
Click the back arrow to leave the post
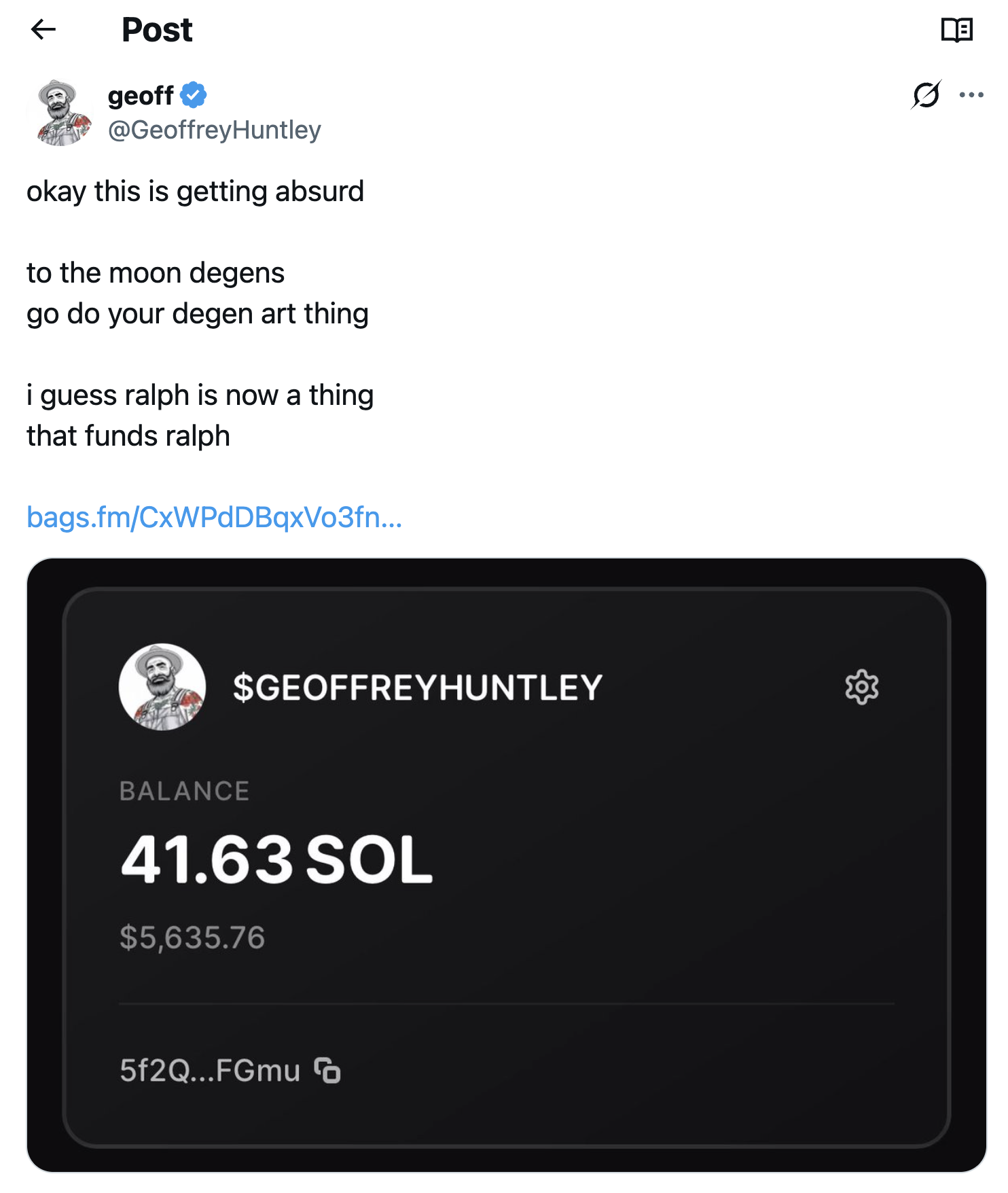click(x=43, y=30)
